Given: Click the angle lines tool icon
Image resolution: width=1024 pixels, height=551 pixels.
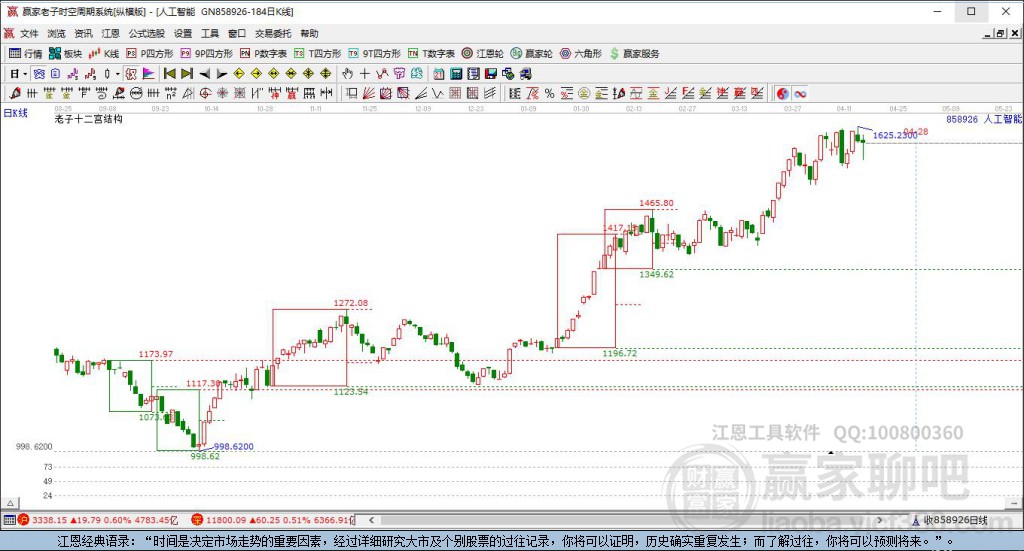Looking at the screenshot, I should 423,93.
